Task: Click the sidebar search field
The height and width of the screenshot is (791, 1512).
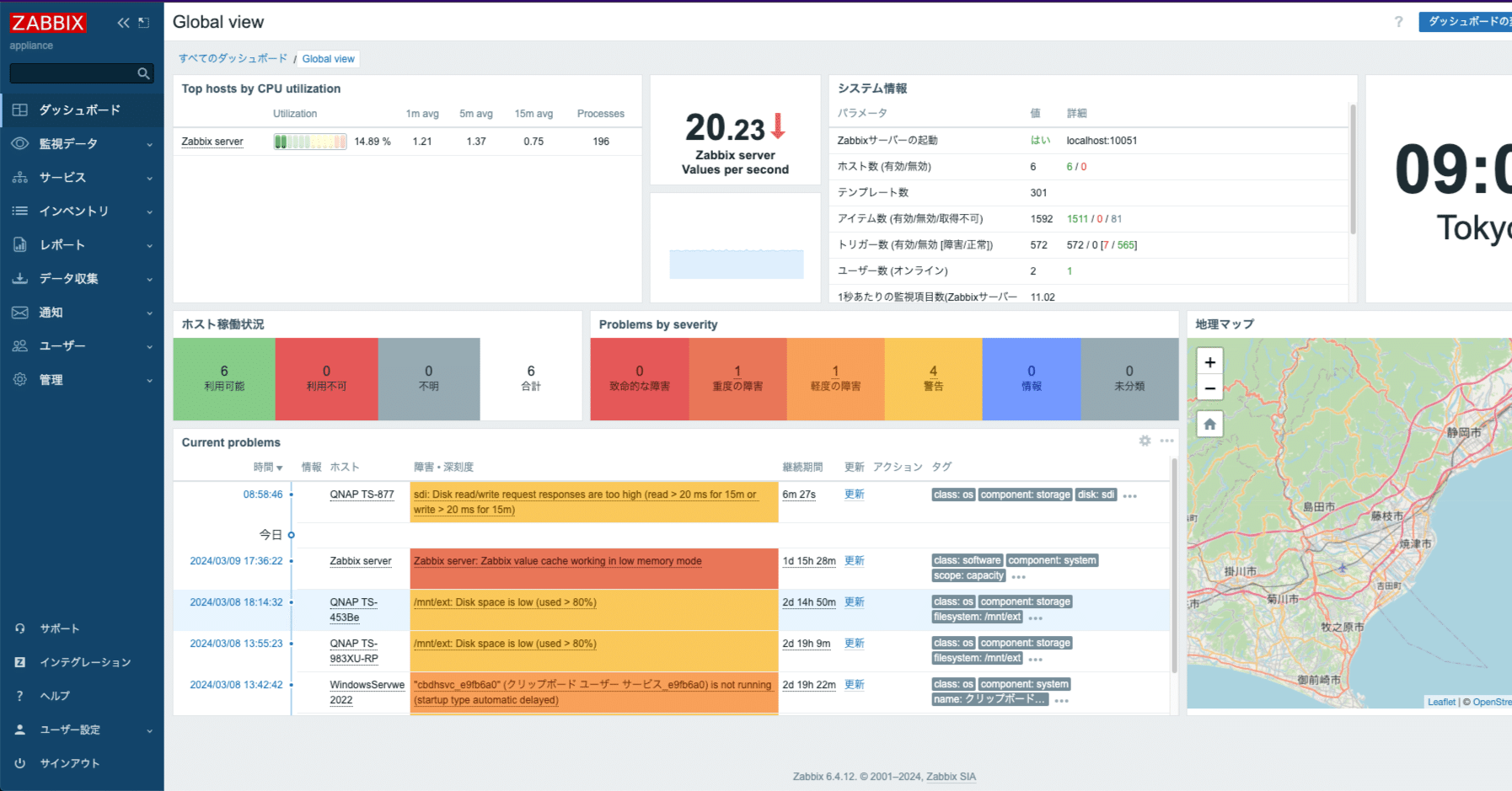Action: coord(76,73)
